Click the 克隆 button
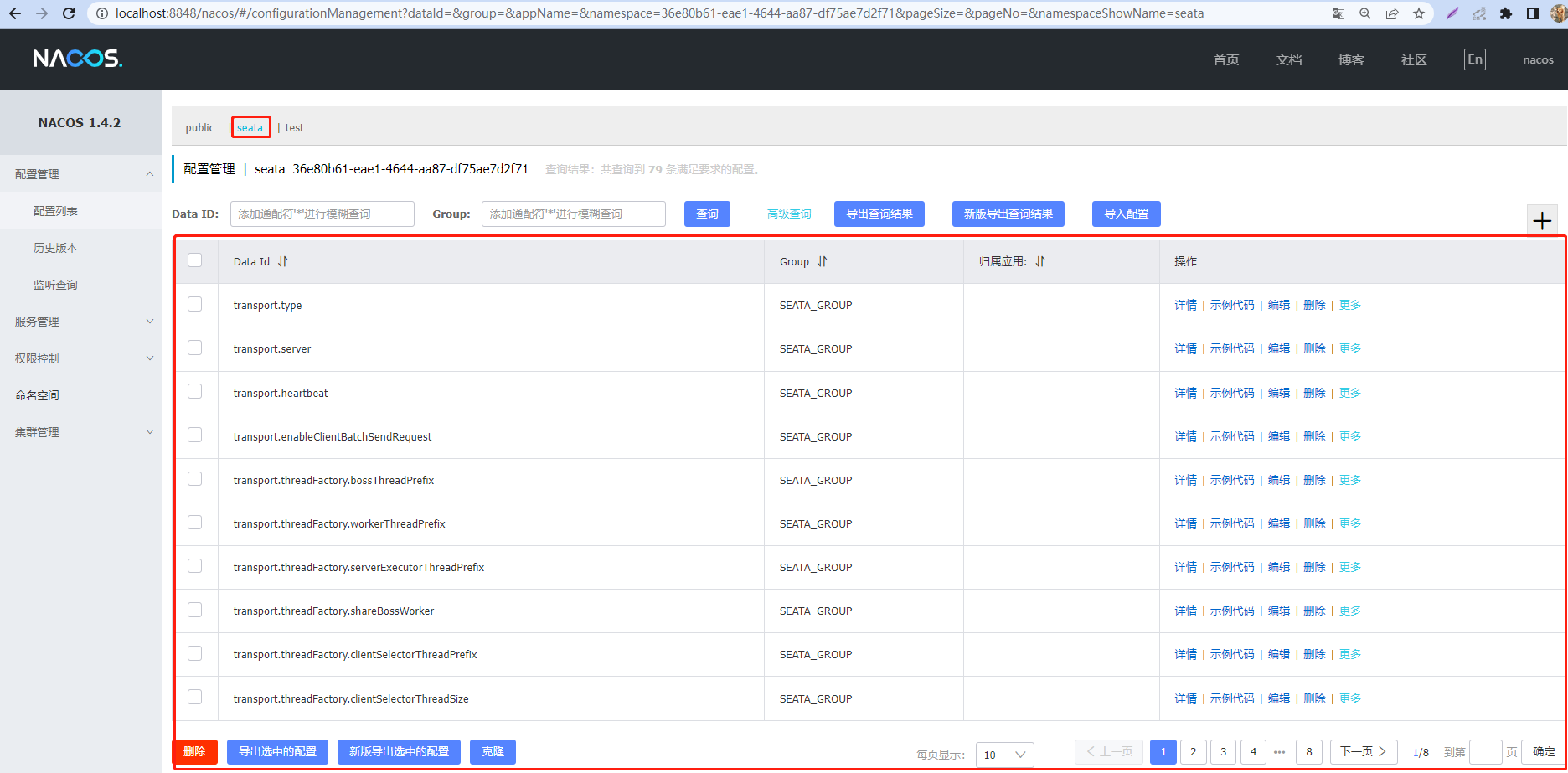 (493, 751)
